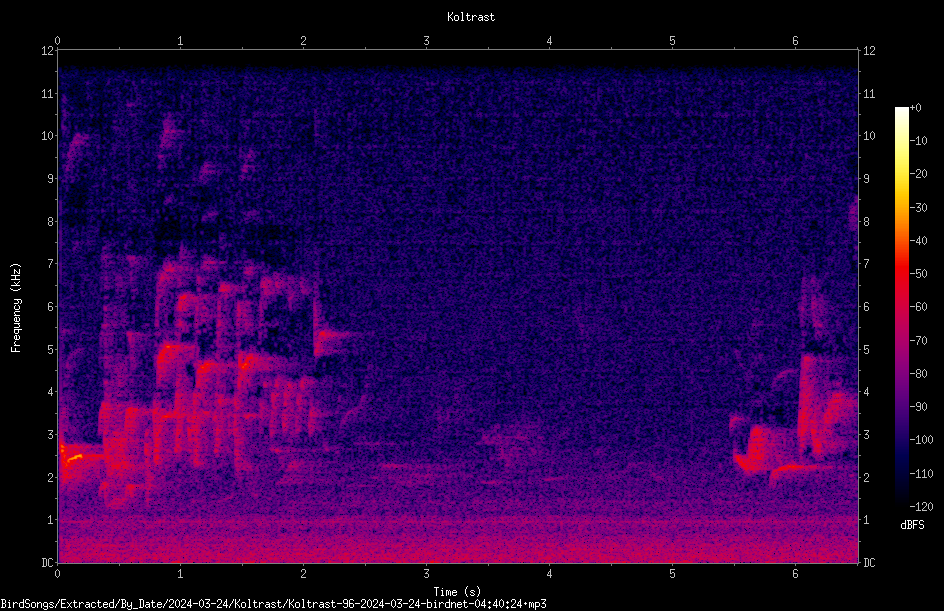944x611 pixels.
Task: Click the Koltrast title text
Action: coord(471,17)
